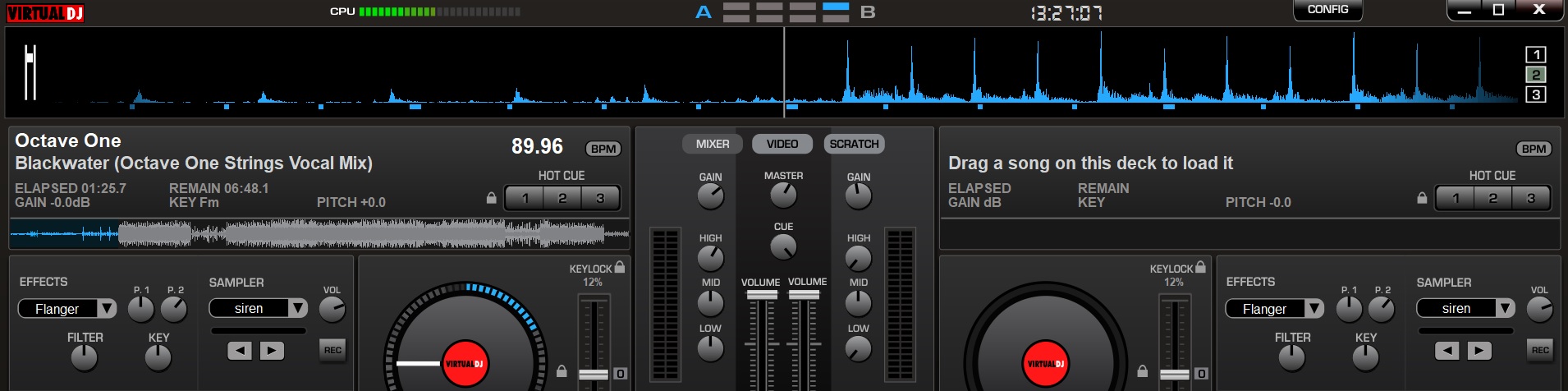Trigger left deck hot cue 3
This screenshot has width=1568, height=391.
600,198
